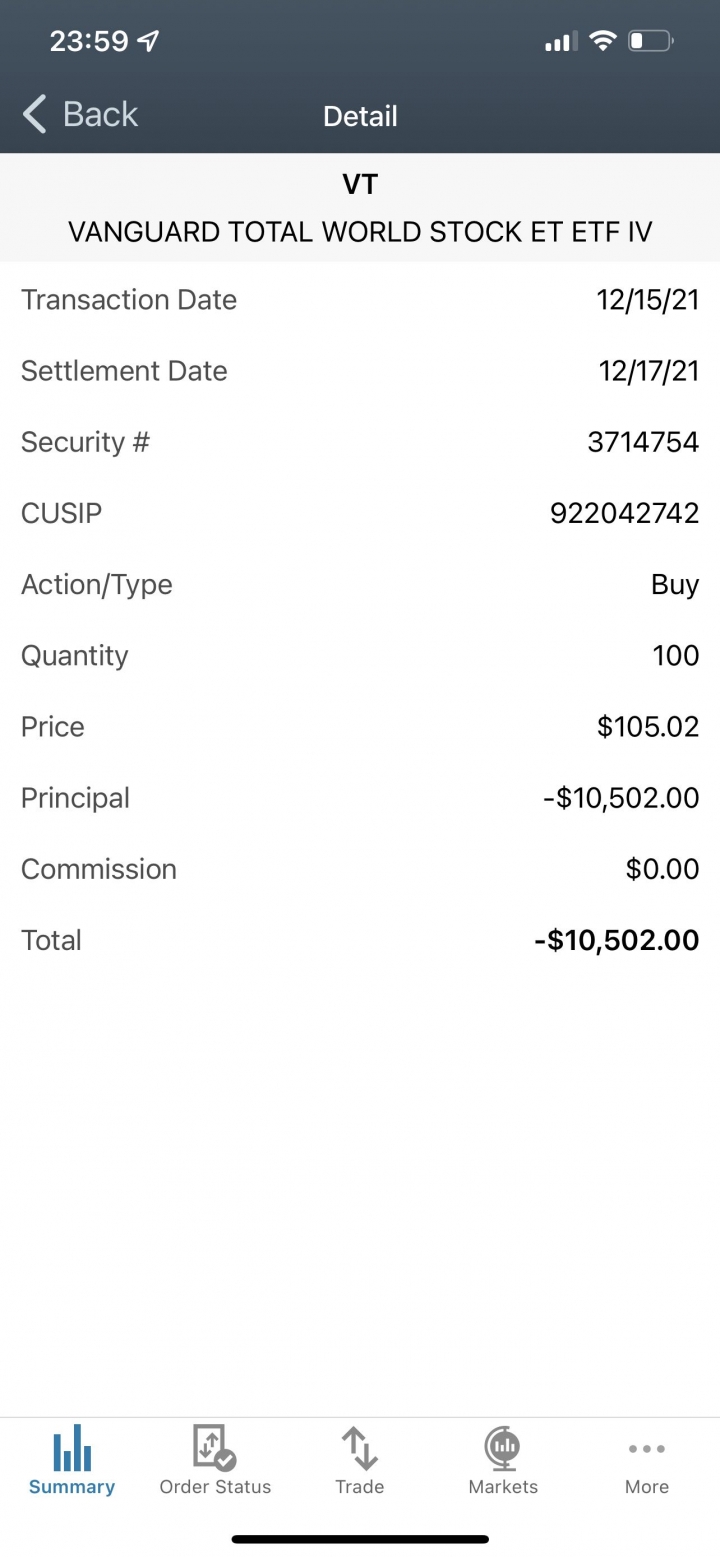Tap the cellular signal bars
The image size is (720, 1557).
[x=561, y=41]
